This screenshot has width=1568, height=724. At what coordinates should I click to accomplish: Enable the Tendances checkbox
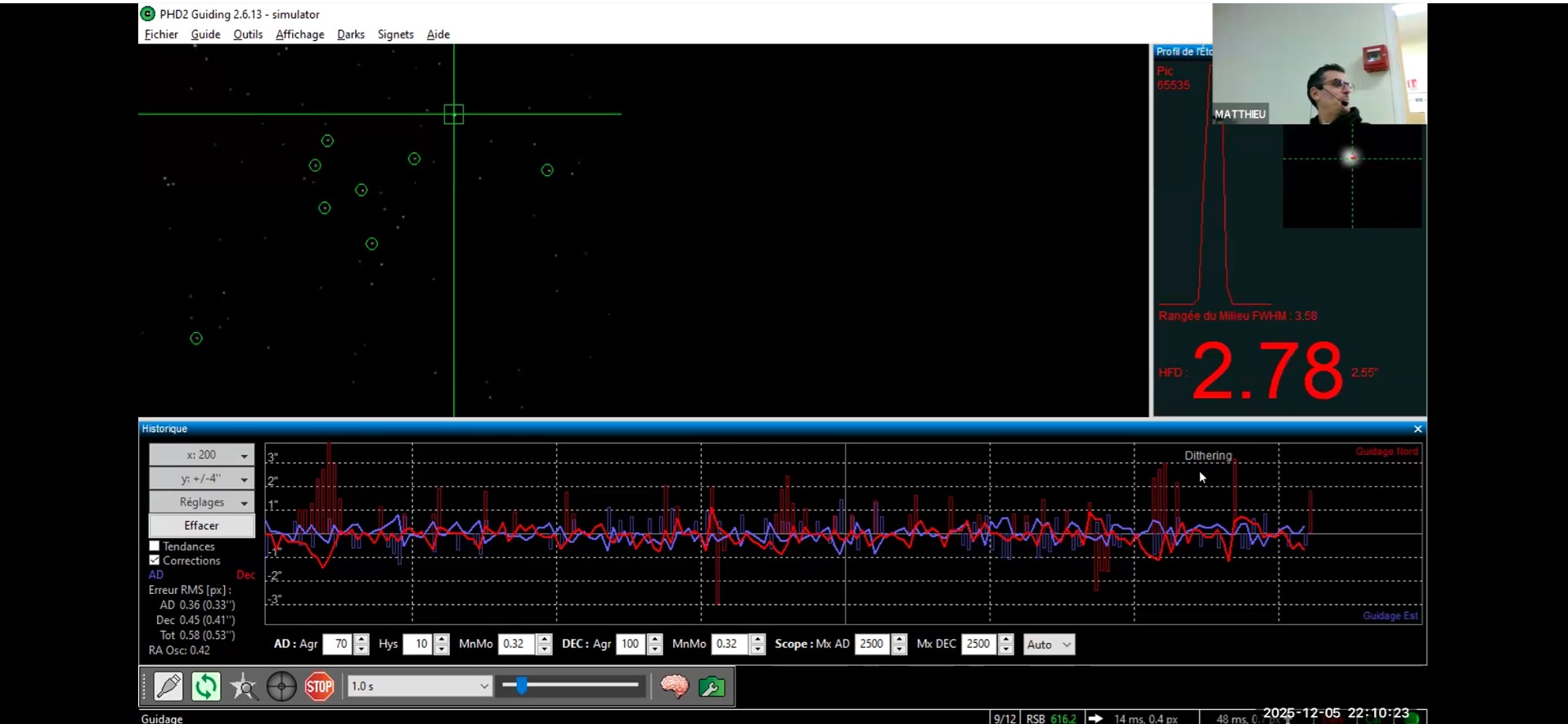pos(155,546)
